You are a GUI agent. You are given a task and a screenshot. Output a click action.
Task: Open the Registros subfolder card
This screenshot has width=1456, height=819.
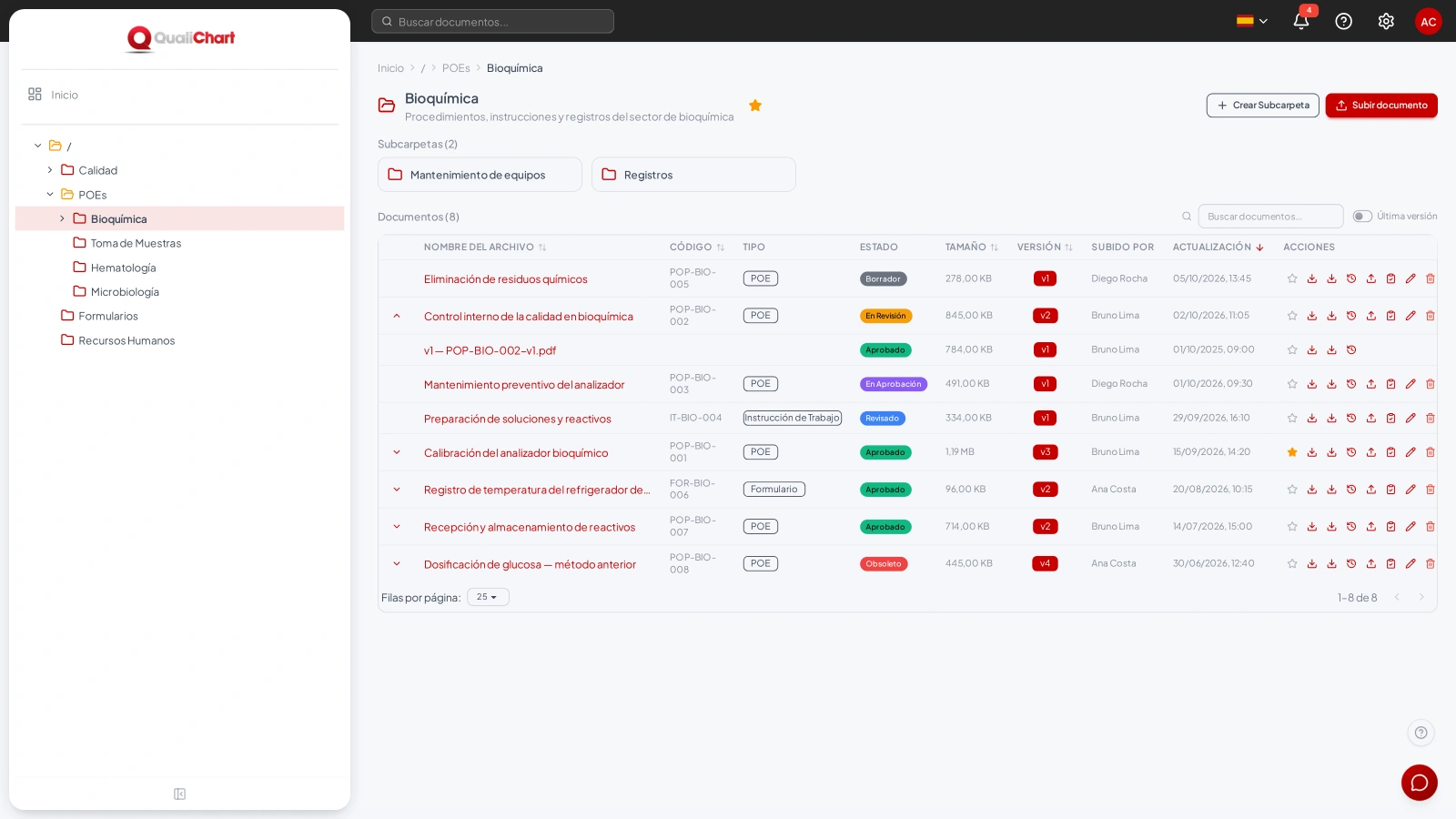(693, 175)
